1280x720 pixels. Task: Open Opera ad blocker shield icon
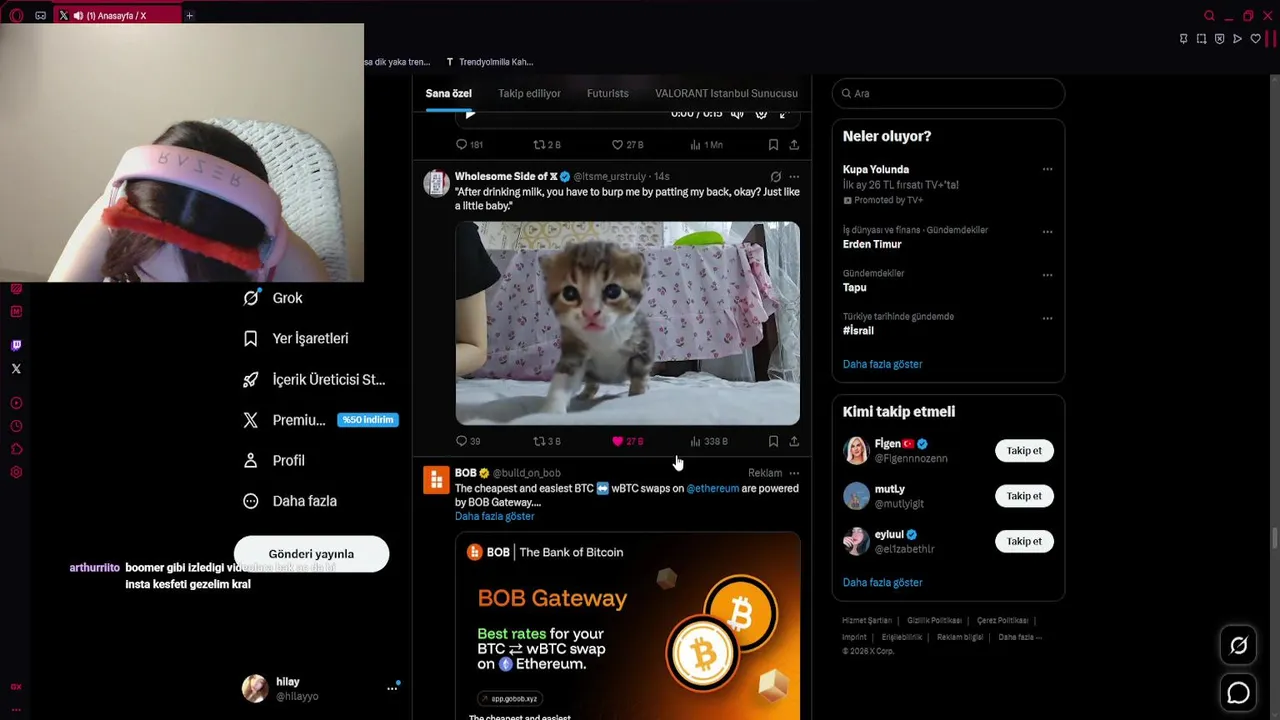pyautogui.click(x=1219, y=39)
